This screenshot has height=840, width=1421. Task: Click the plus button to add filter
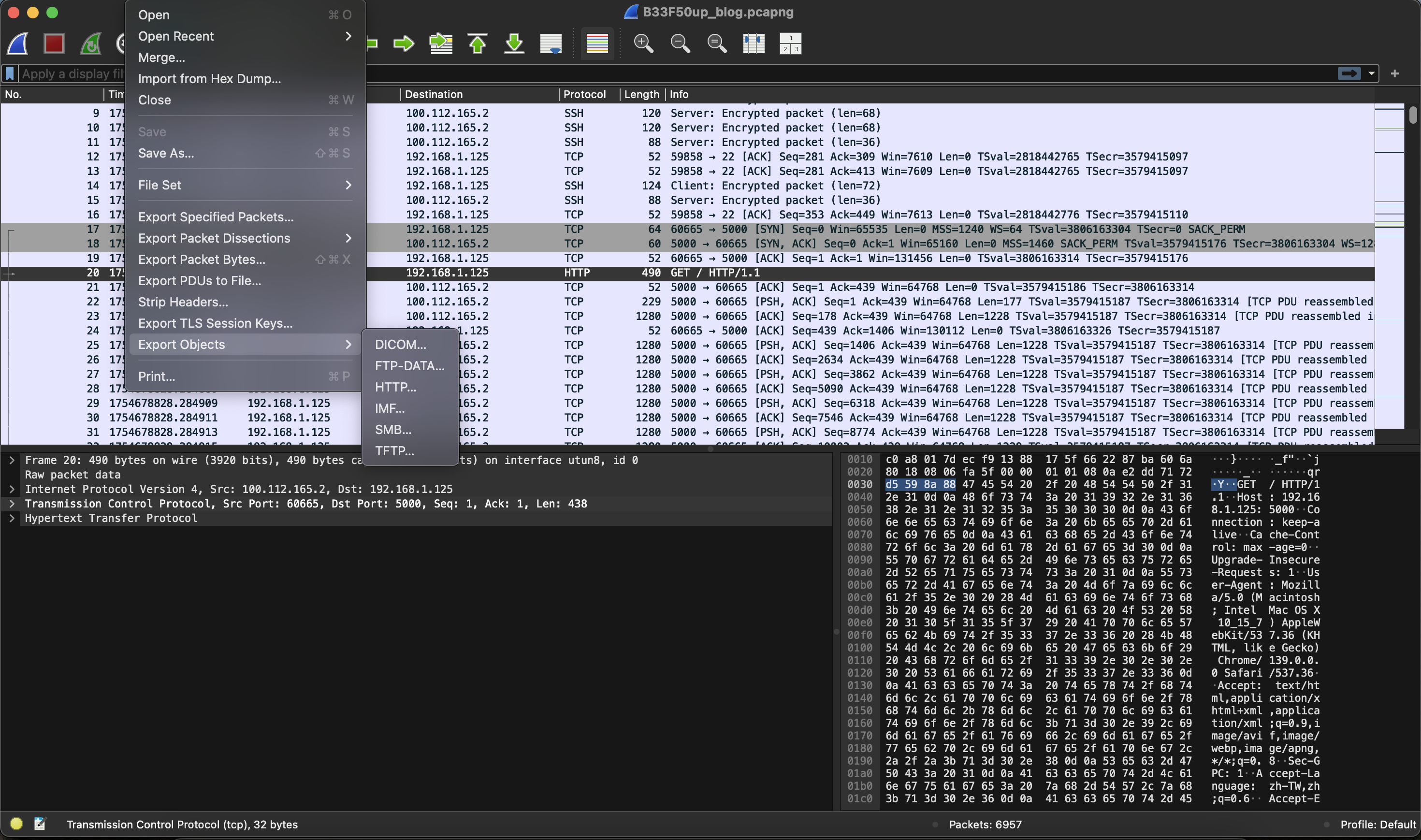(1394, 73)
